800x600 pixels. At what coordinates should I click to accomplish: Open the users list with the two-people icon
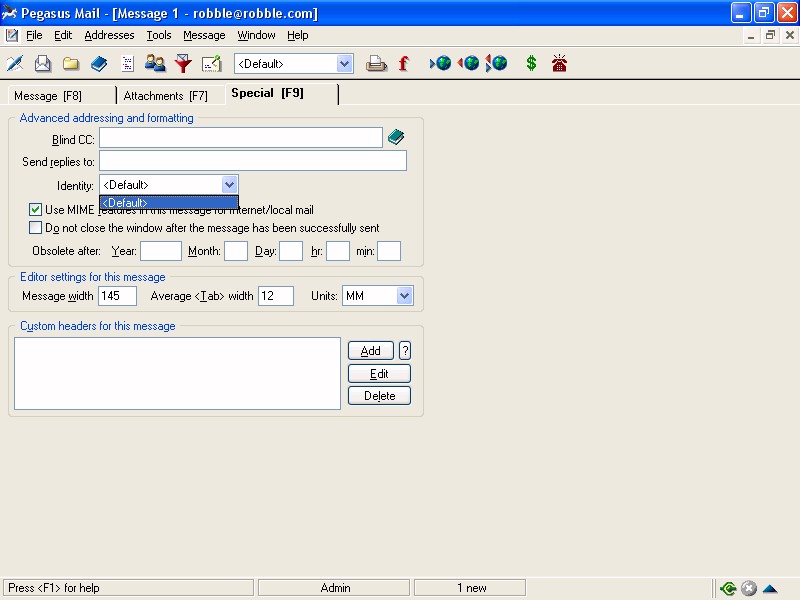(x=155, y=64)
